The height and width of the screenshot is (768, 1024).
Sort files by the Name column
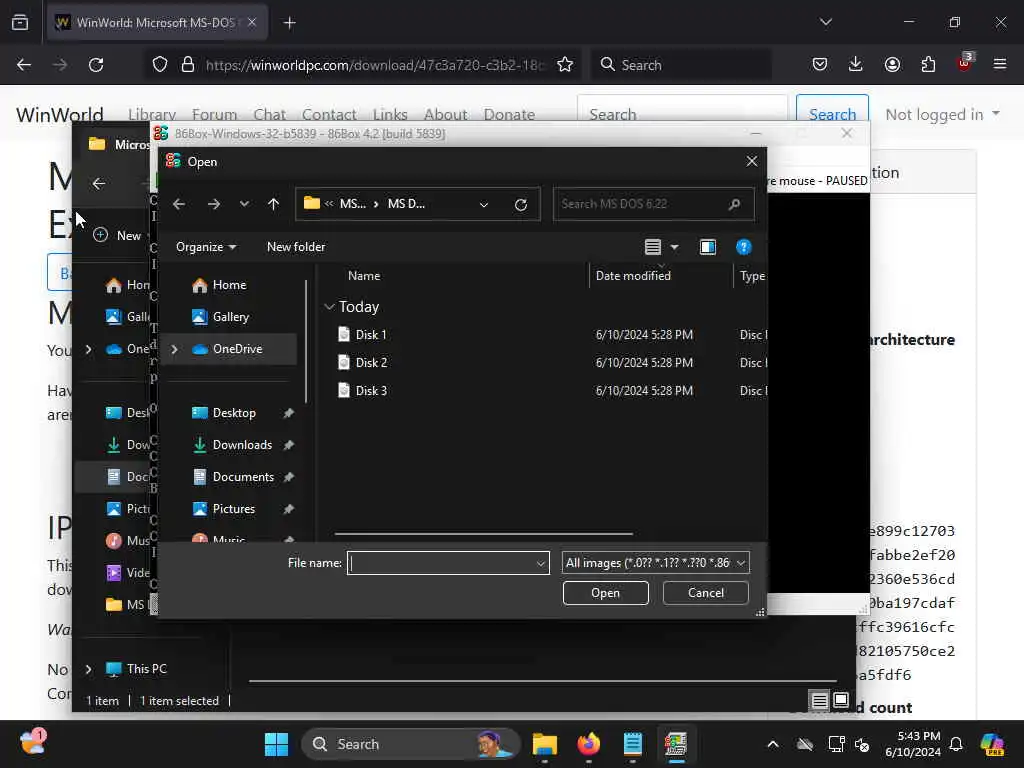pos(364,276)
